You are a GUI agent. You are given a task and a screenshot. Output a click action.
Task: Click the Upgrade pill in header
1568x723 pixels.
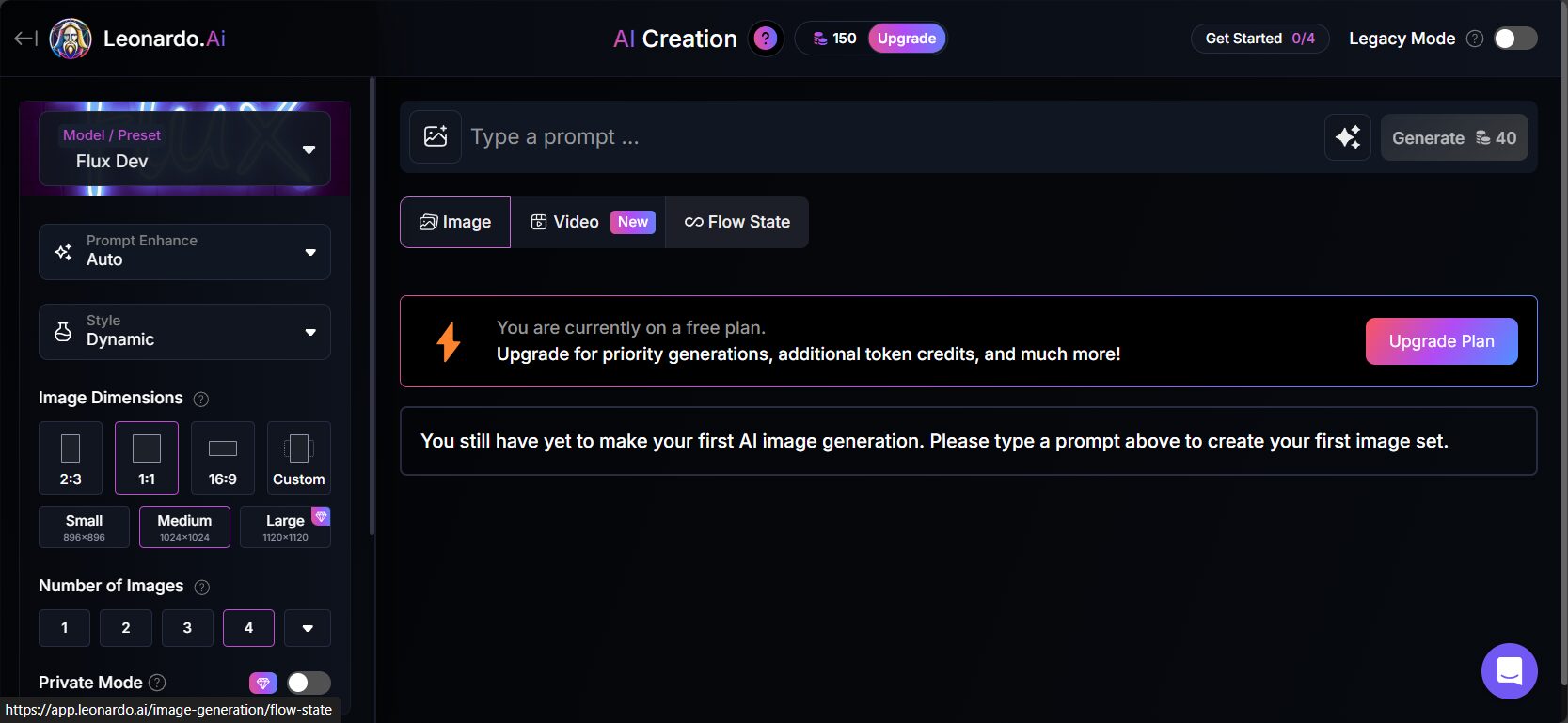(x=907, y=39)
